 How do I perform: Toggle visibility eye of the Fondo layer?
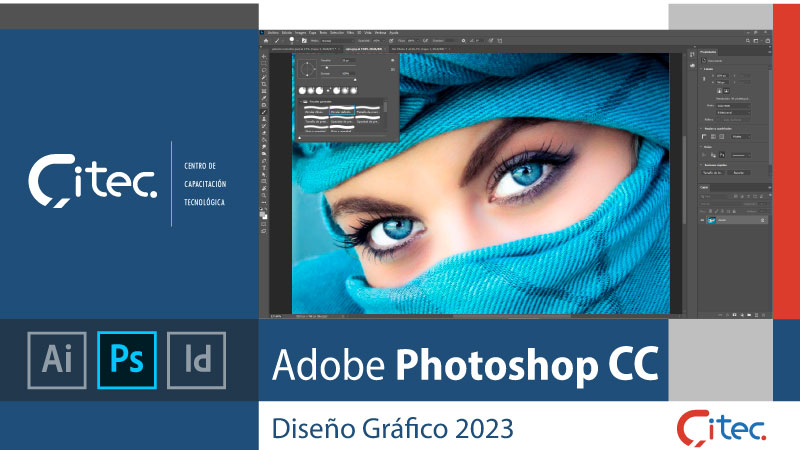point(702,220)
